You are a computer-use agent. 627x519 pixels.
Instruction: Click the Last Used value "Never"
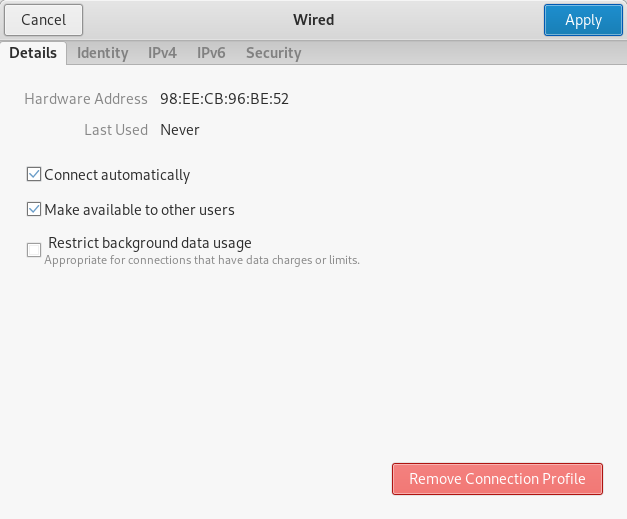click(x=180, y=130)
